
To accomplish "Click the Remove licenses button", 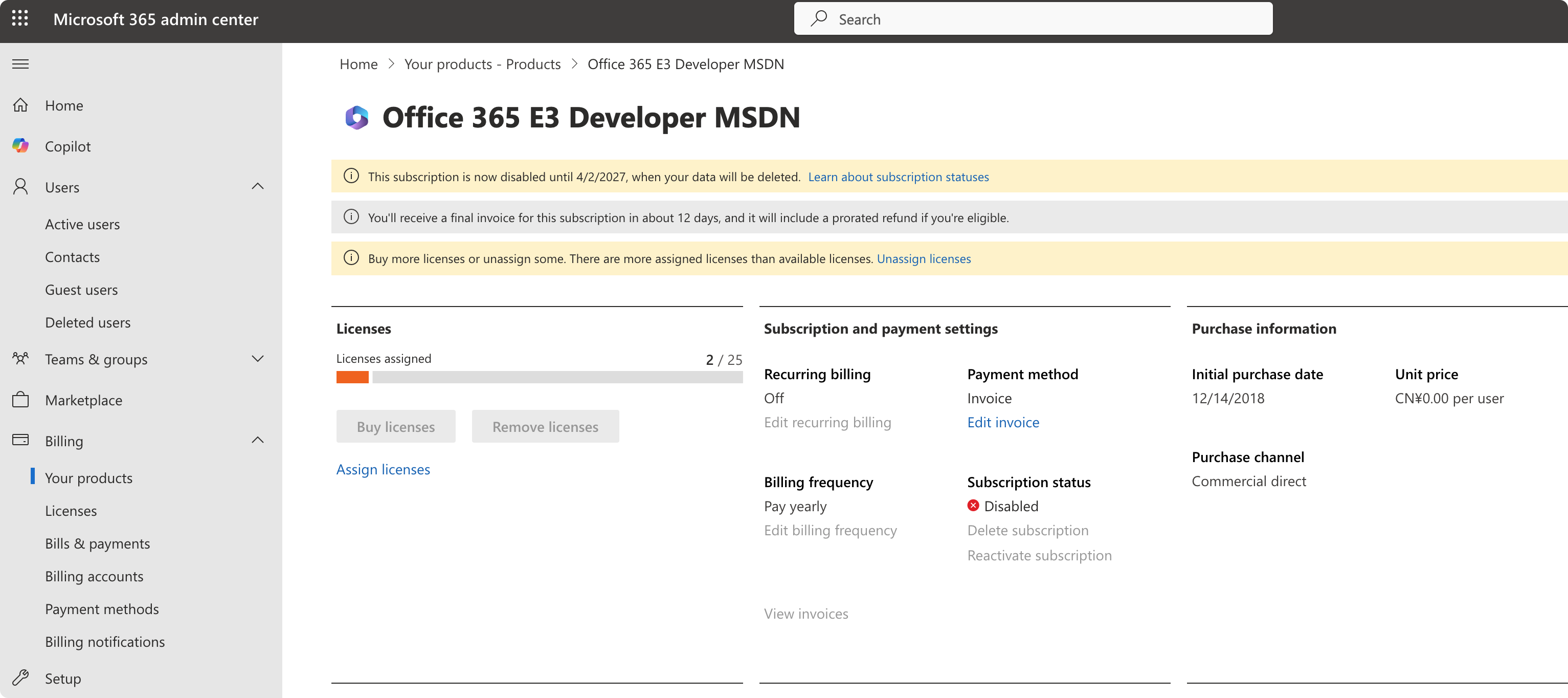I will tap(545, 426).
